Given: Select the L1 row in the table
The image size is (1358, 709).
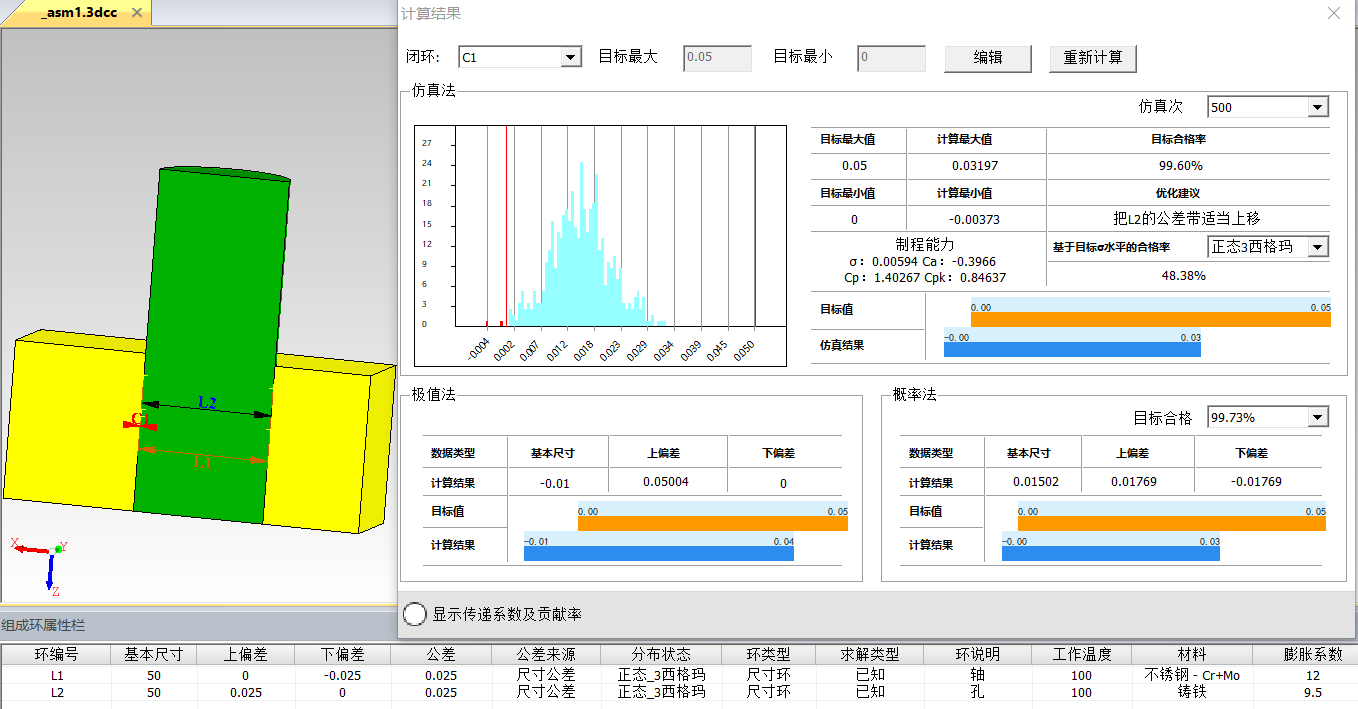Looking at the screenshot, I should [679, 675].
